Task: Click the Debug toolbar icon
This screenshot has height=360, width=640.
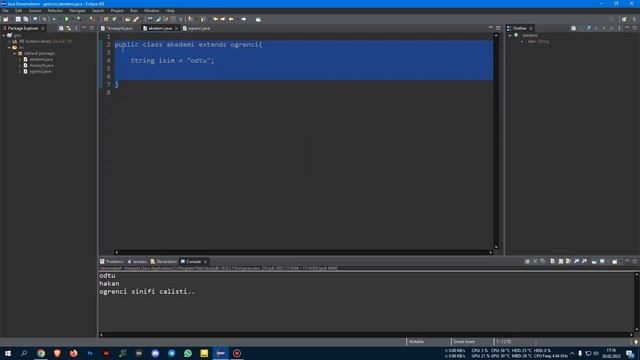Action: 54,19
